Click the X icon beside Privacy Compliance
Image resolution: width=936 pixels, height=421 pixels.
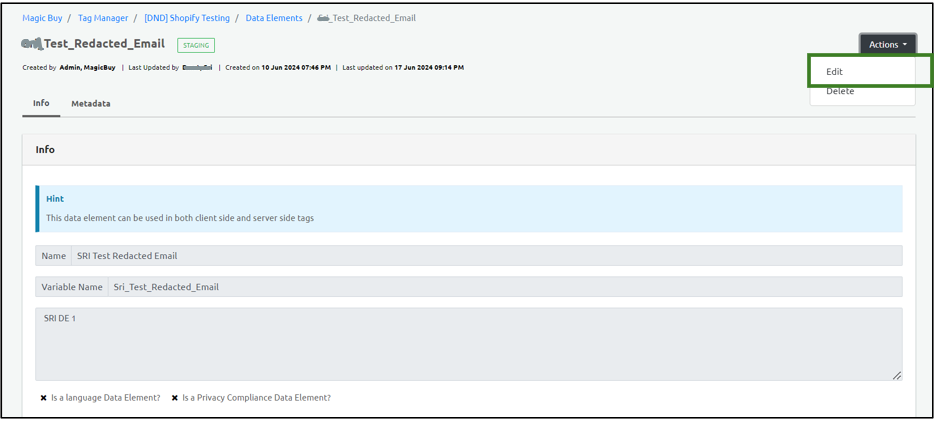click(x=175, y=398)
